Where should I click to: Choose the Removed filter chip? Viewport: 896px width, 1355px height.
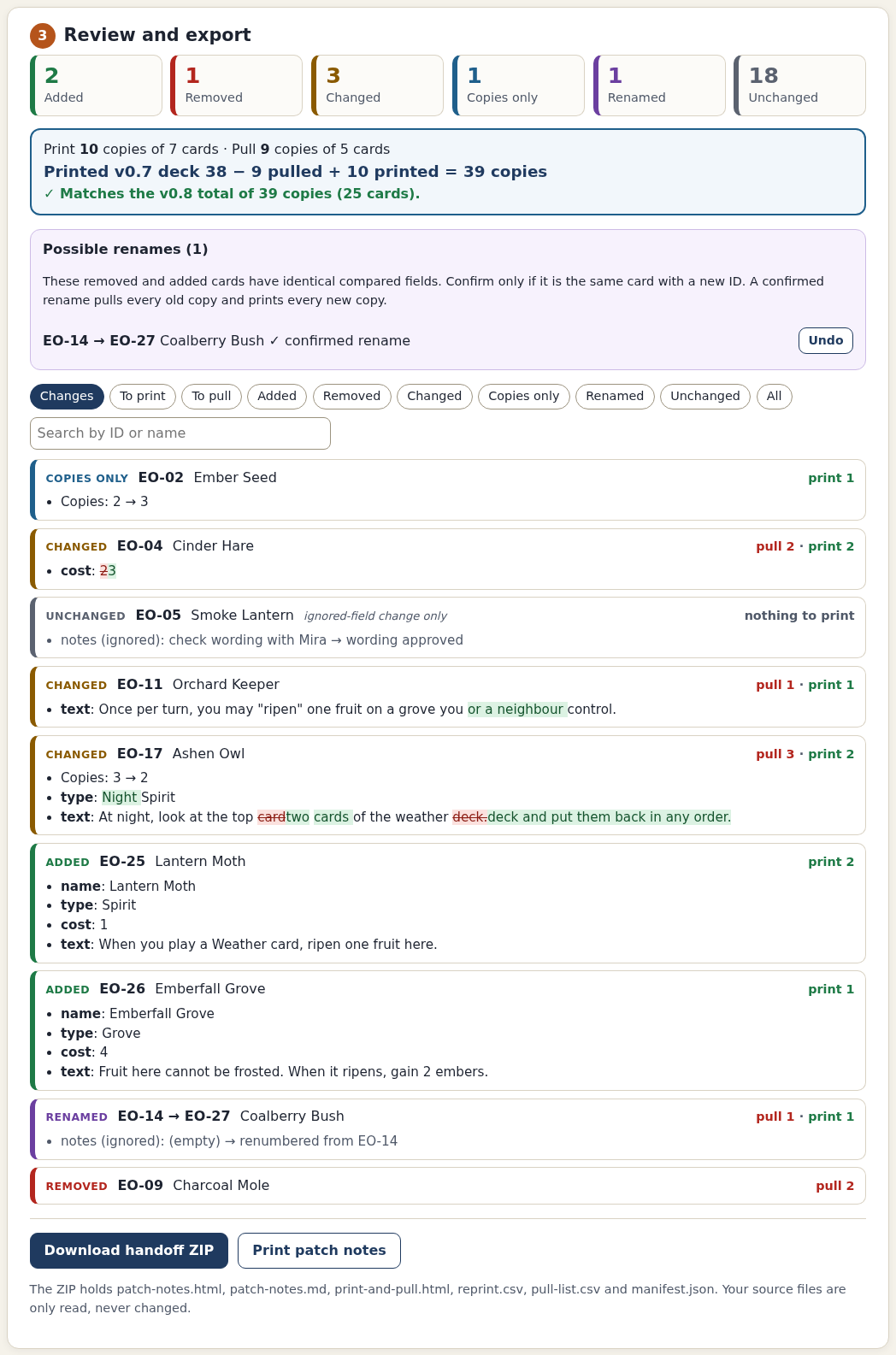pyautogui.click(x=352, y=397)
